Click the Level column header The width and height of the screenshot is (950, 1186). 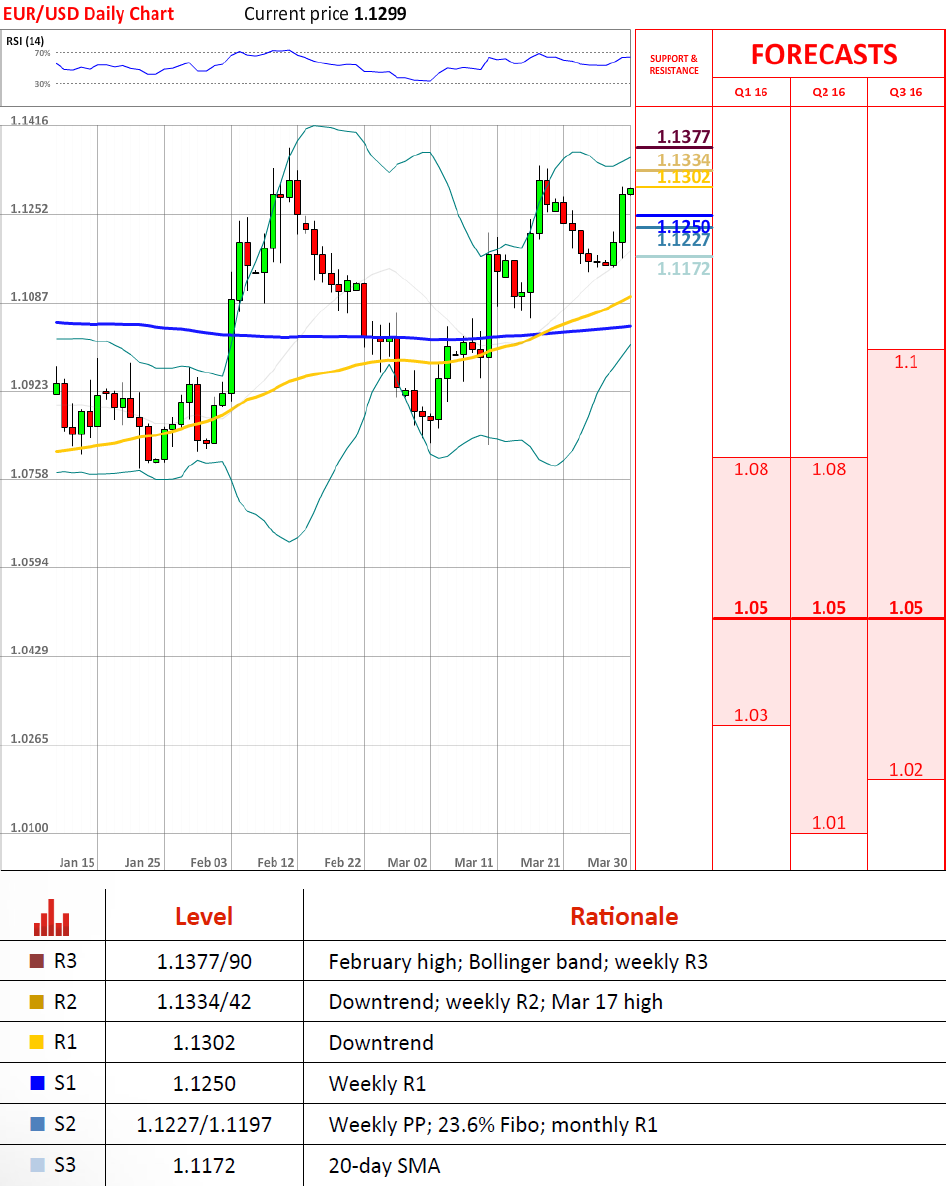tap(203, 917)
